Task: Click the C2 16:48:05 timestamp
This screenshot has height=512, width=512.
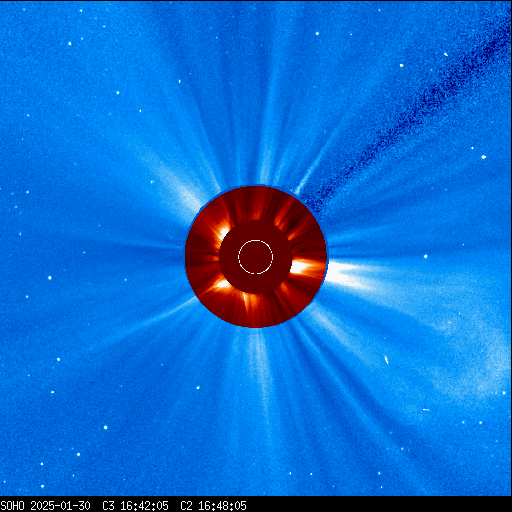Action: (x=213, y=506)
